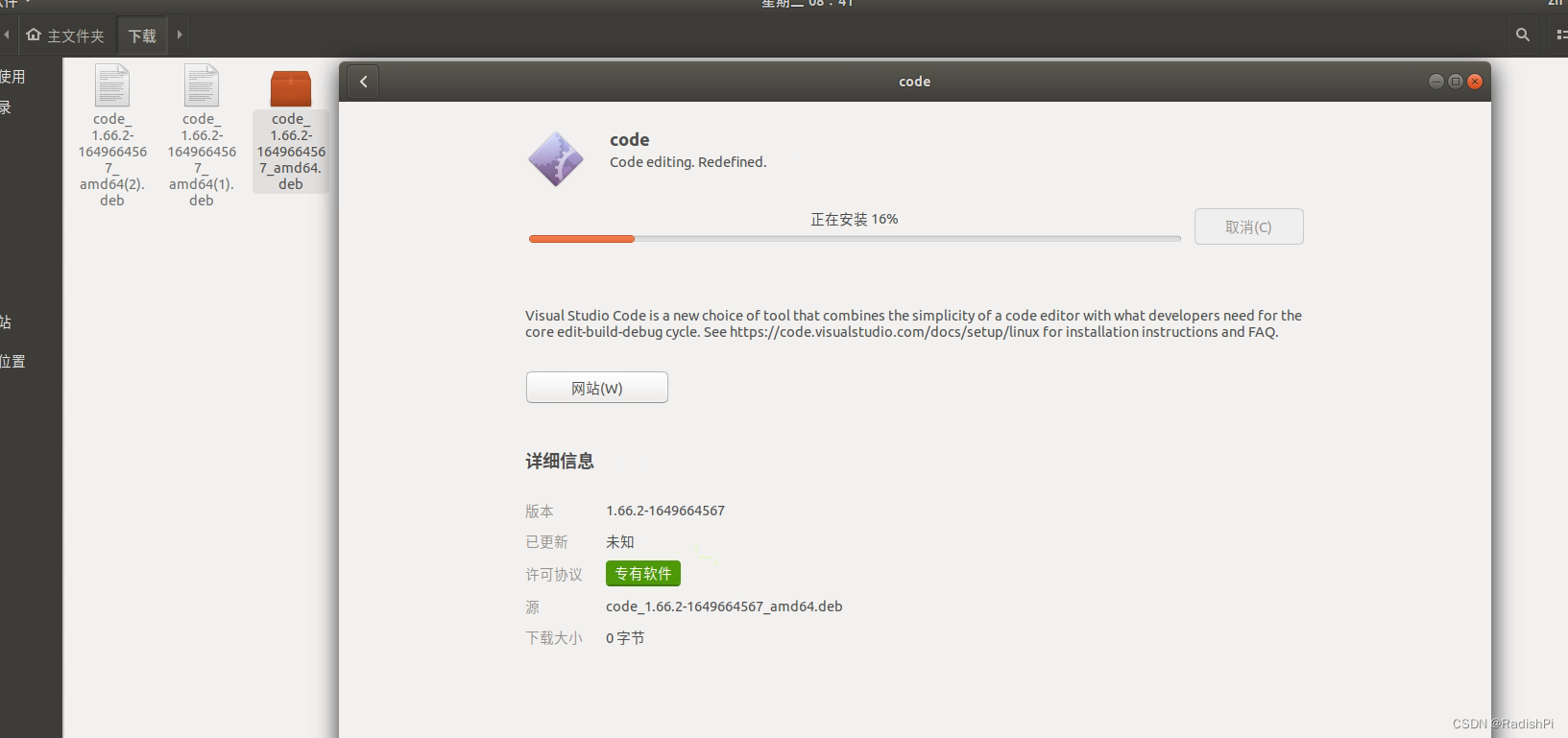This screenshot has width=1568, height=738.
Task: Click the 许可协议 label
Action: point(554,574)
